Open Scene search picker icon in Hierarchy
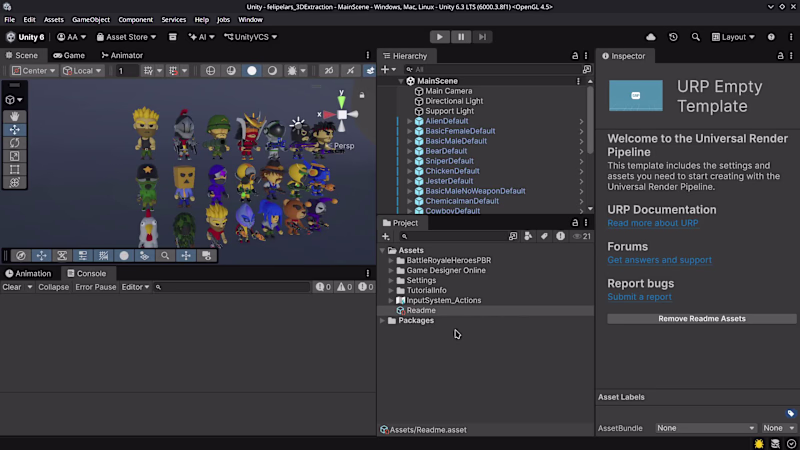The width and height of the screenshot is (800, 450). pyautogui.click(x=587, y=69)
